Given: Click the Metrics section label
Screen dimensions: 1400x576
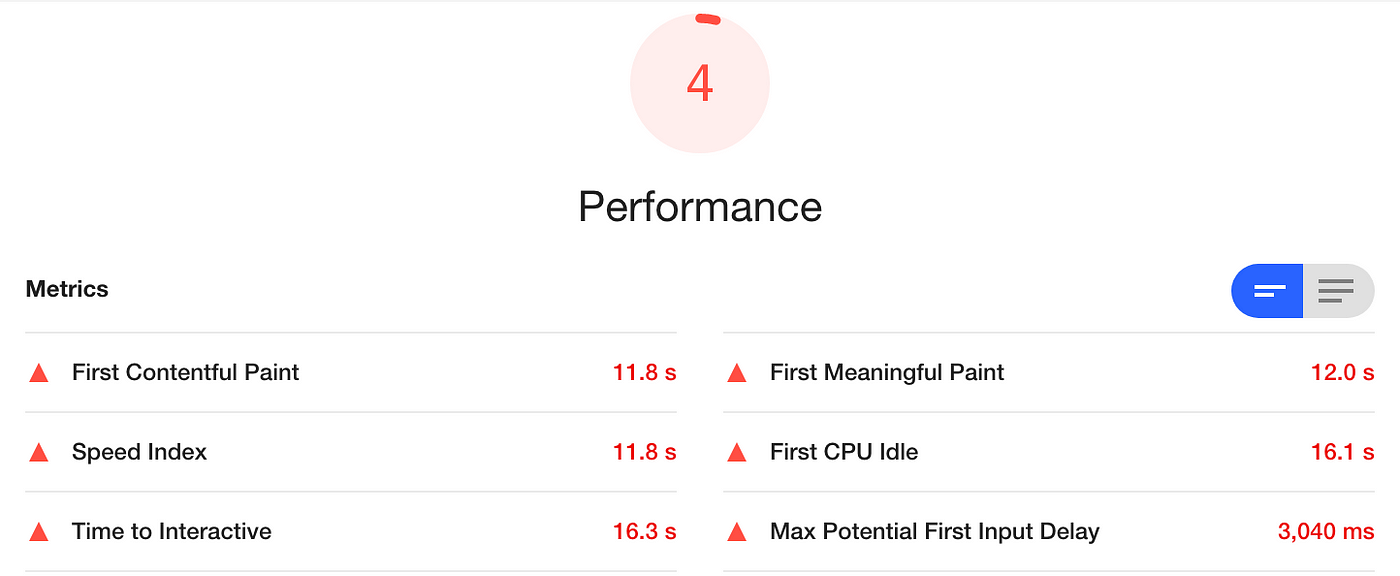Looking at the screenshot, I should [67, 289].
